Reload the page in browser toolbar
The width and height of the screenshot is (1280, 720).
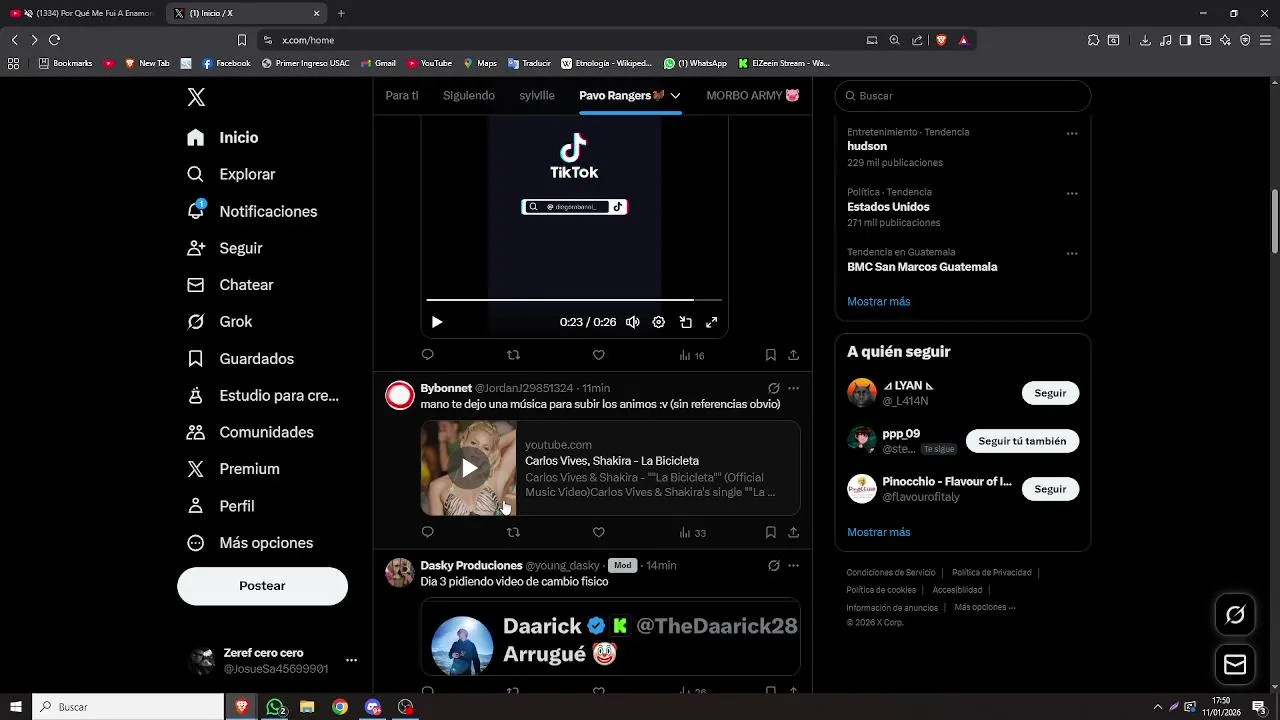click(54, 40)
